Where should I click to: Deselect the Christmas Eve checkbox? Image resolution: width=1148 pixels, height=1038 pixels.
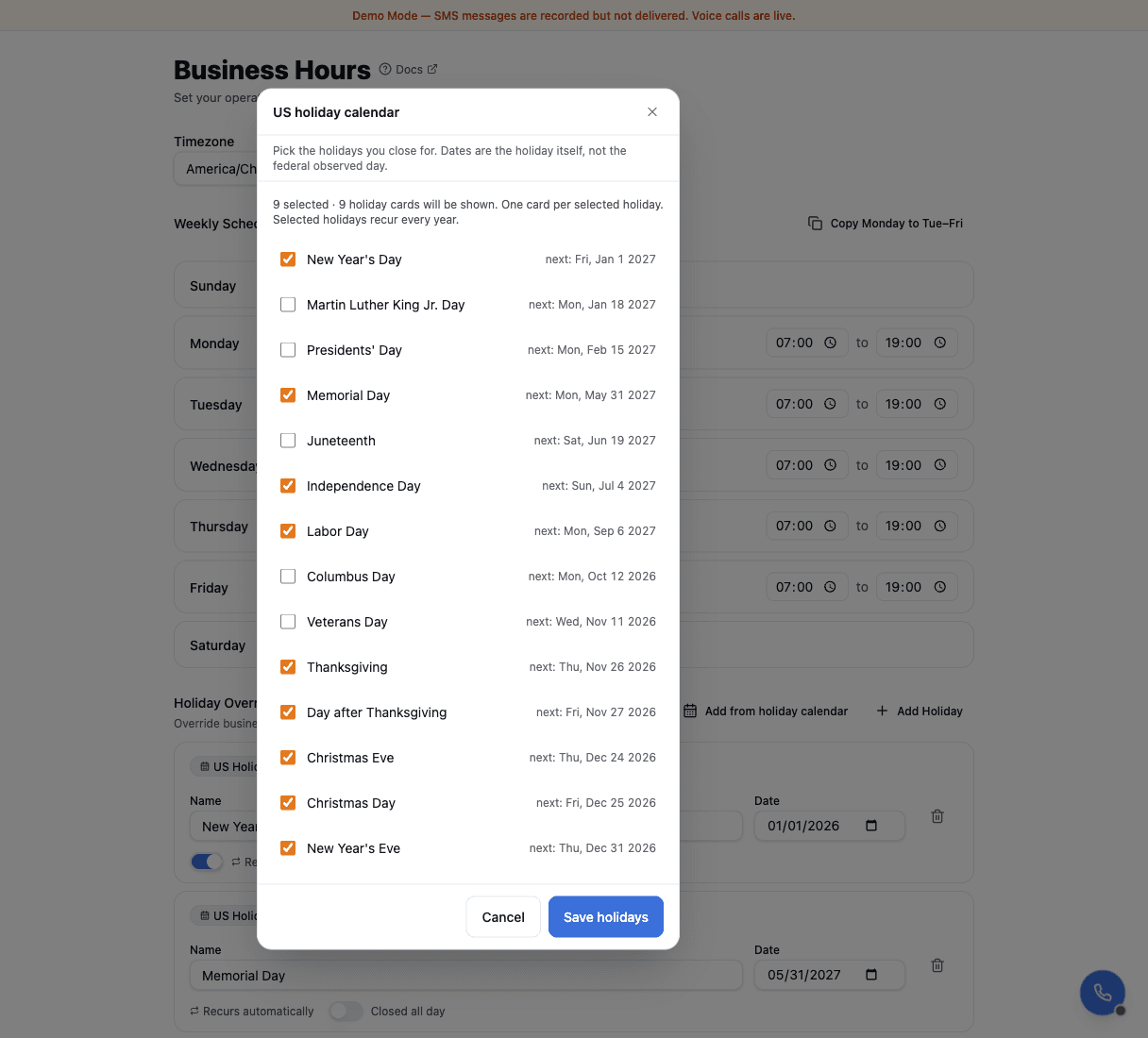pos(288,758)
